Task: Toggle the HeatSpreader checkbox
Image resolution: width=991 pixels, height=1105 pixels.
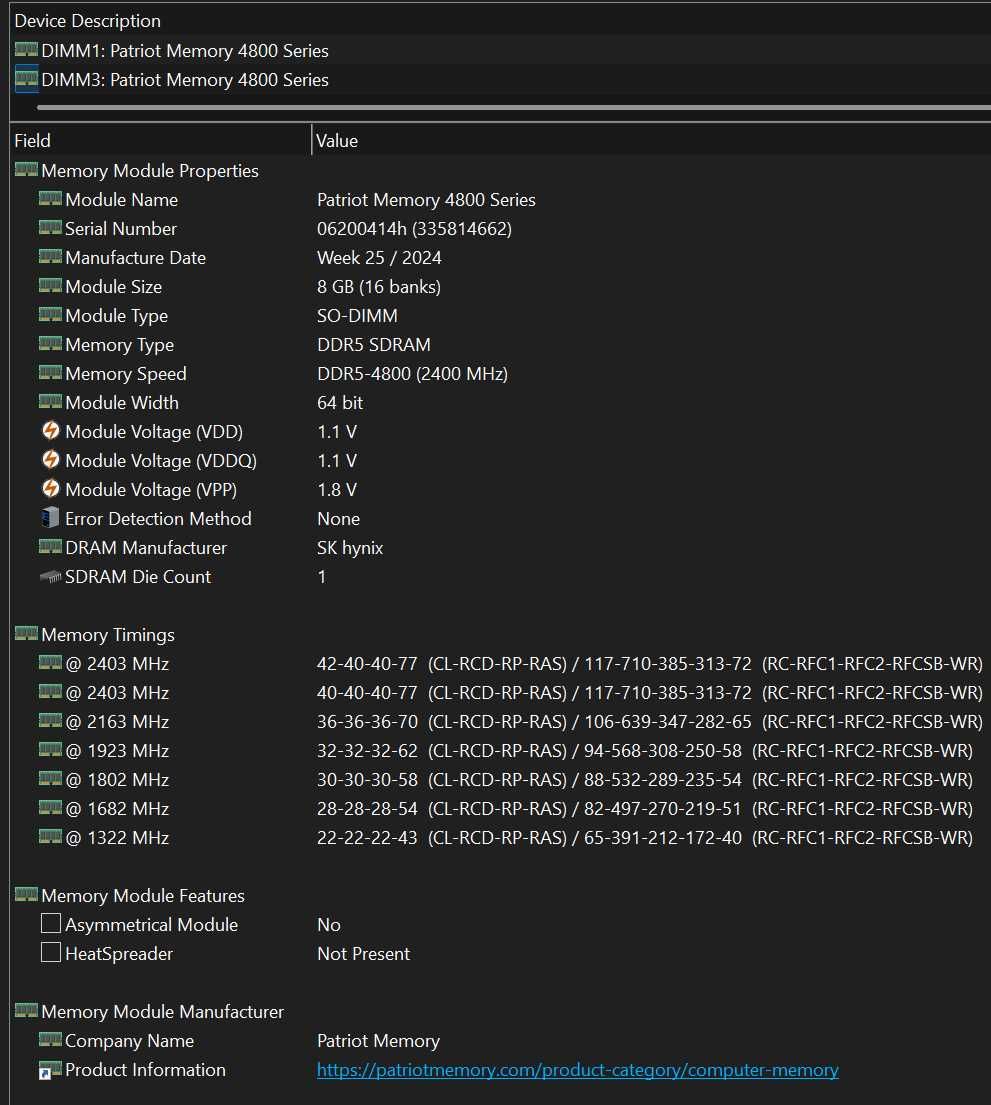Action: pos(51,952)
